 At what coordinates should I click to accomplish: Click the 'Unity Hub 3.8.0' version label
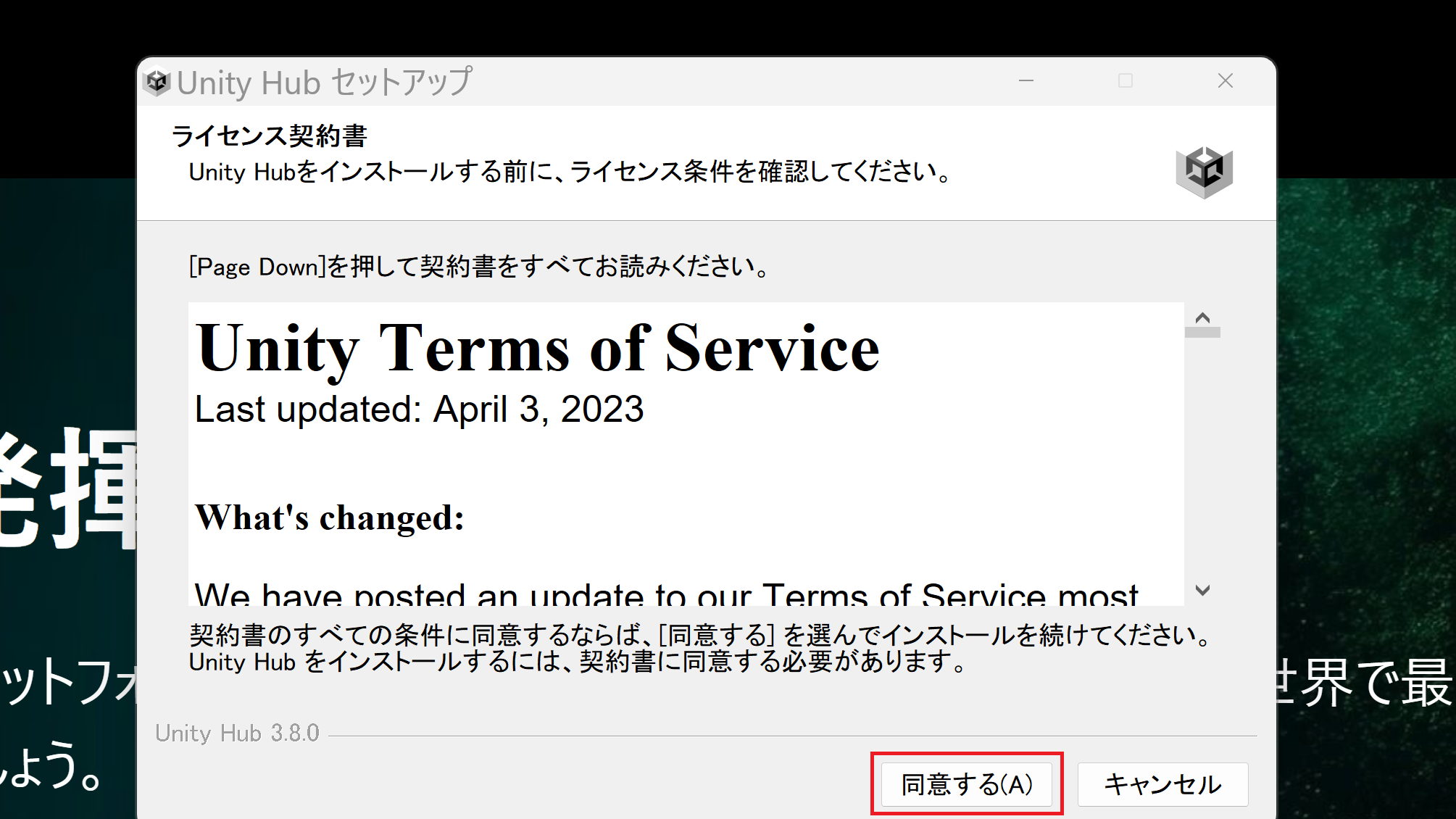pyautogui.click(x=237, y=733)
